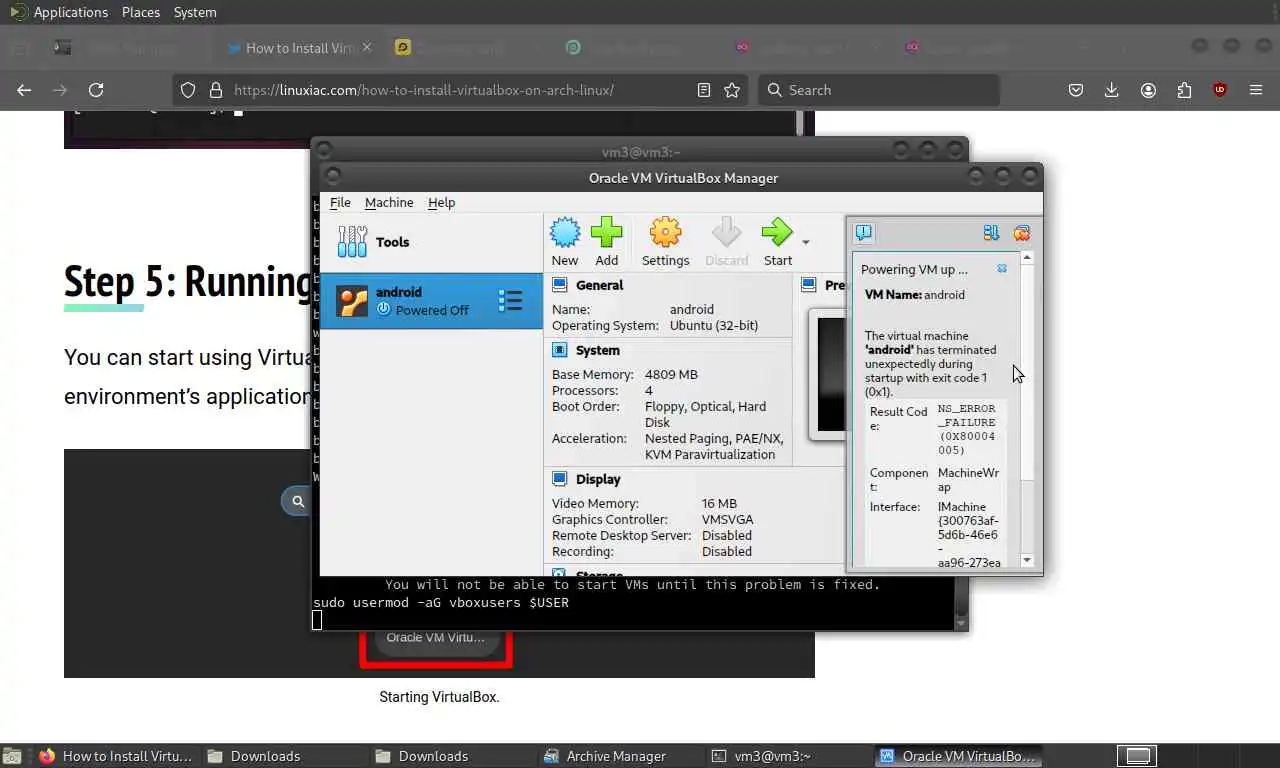Dismiss the Powering VM up notification

coord(1002,269)
